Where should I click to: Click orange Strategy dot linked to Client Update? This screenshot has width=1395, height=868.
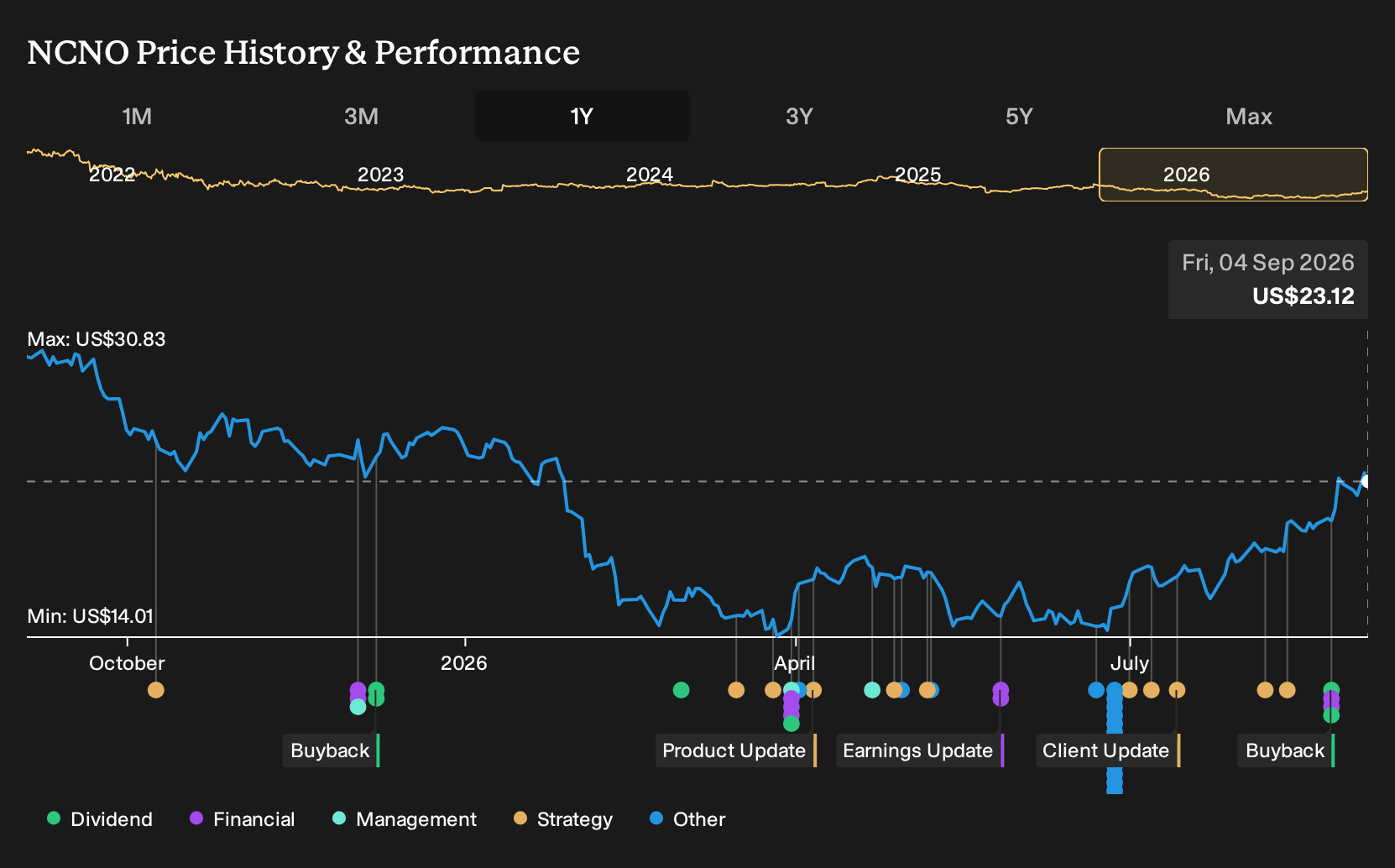click(1178, 690)
